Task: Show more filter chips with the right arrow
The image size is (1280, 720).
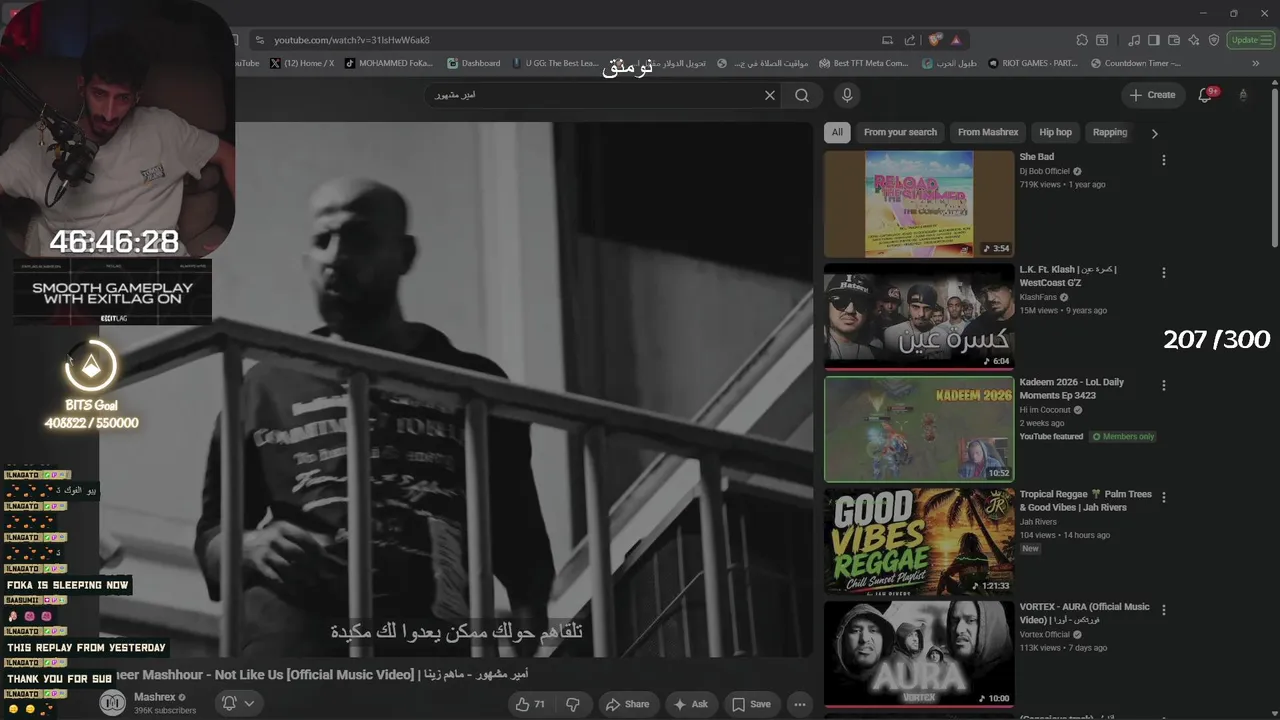Action: [x=1154, y=133]
